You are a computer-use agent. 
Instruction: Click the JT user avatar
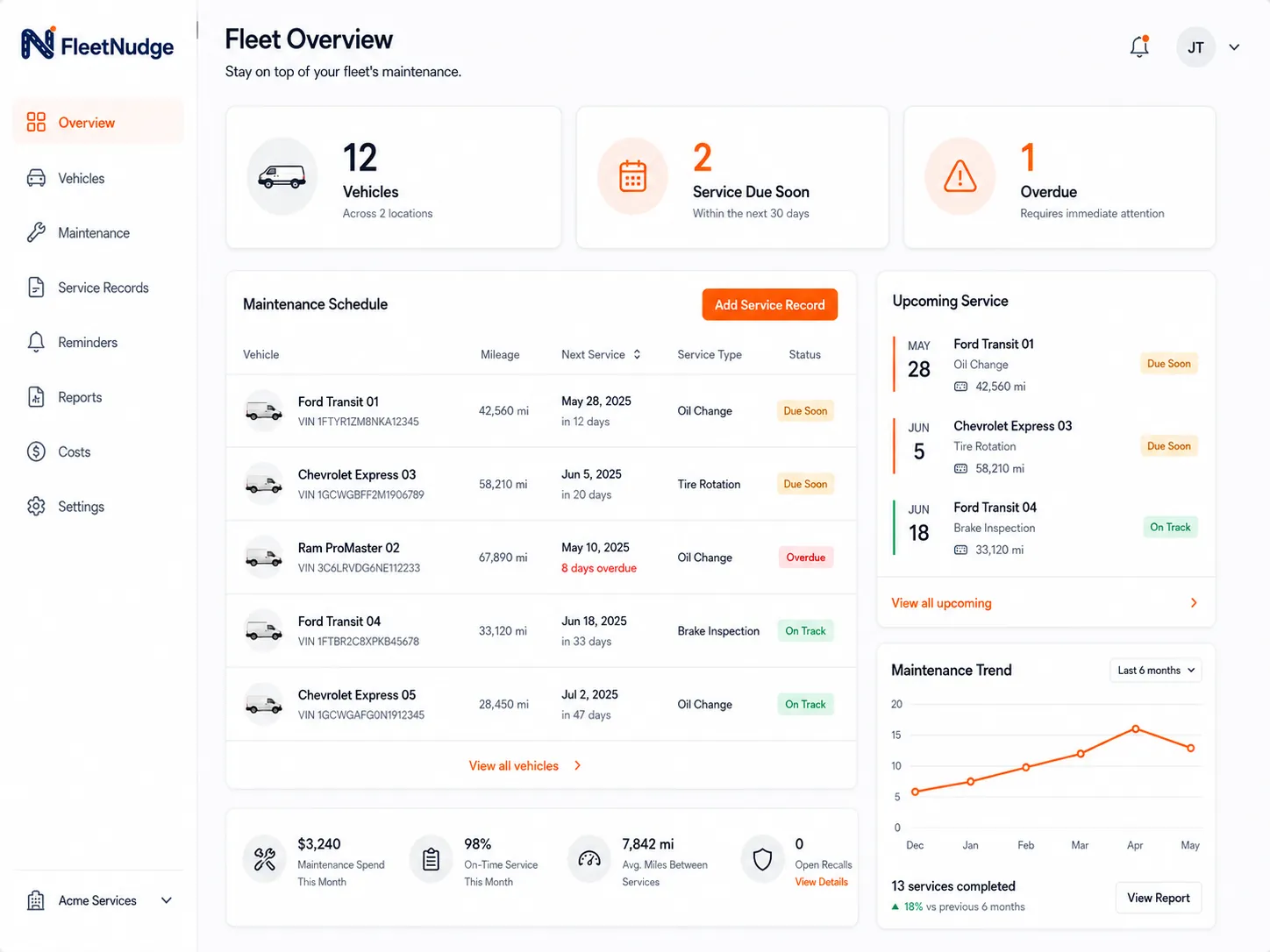click(x=1195, y=47)
